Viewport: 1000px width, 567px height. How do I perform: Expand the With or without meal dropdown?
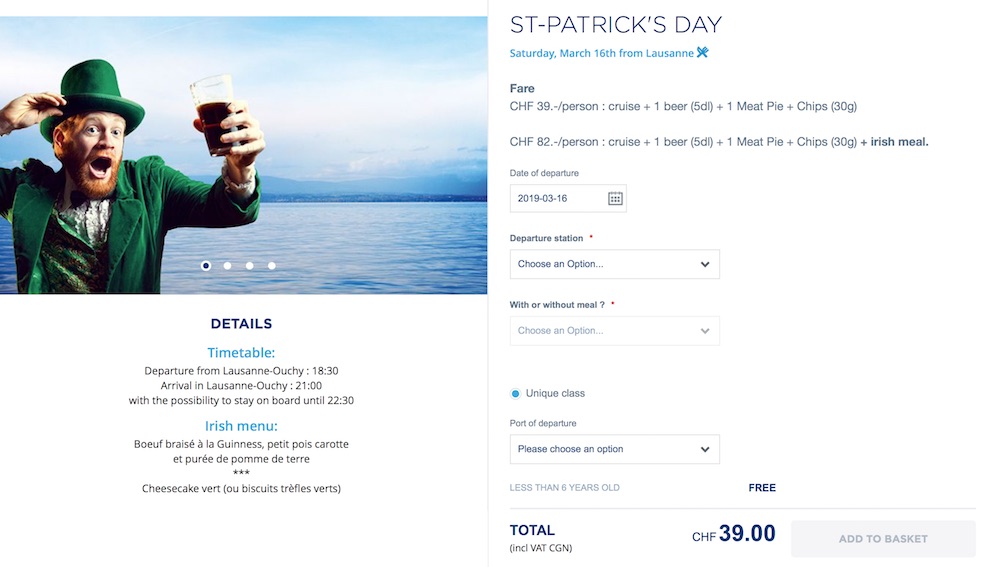pyautogui.click(x=614, y=331)
